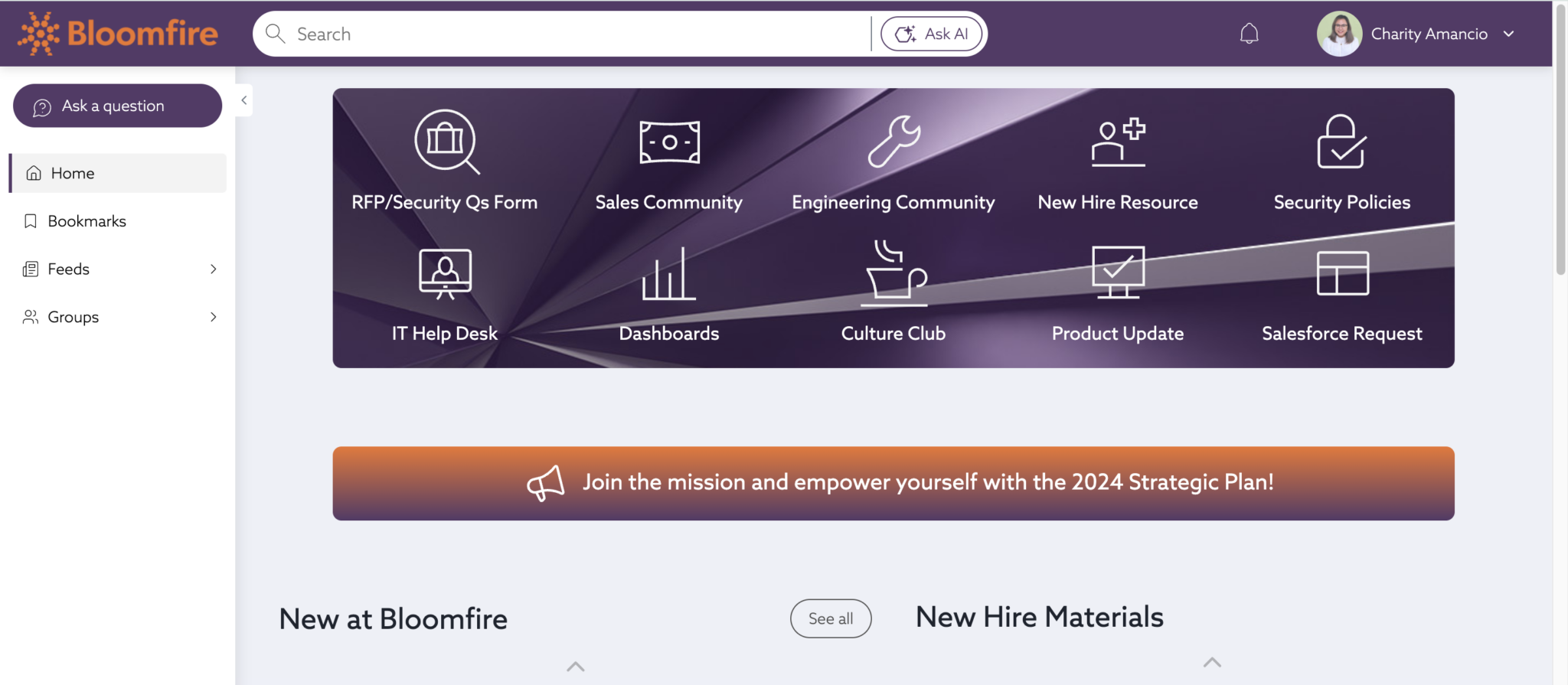The width and height of the screenshot is (1568, 685).
Task: Check notifications via the bell icon
Action: pos(1249,34)
